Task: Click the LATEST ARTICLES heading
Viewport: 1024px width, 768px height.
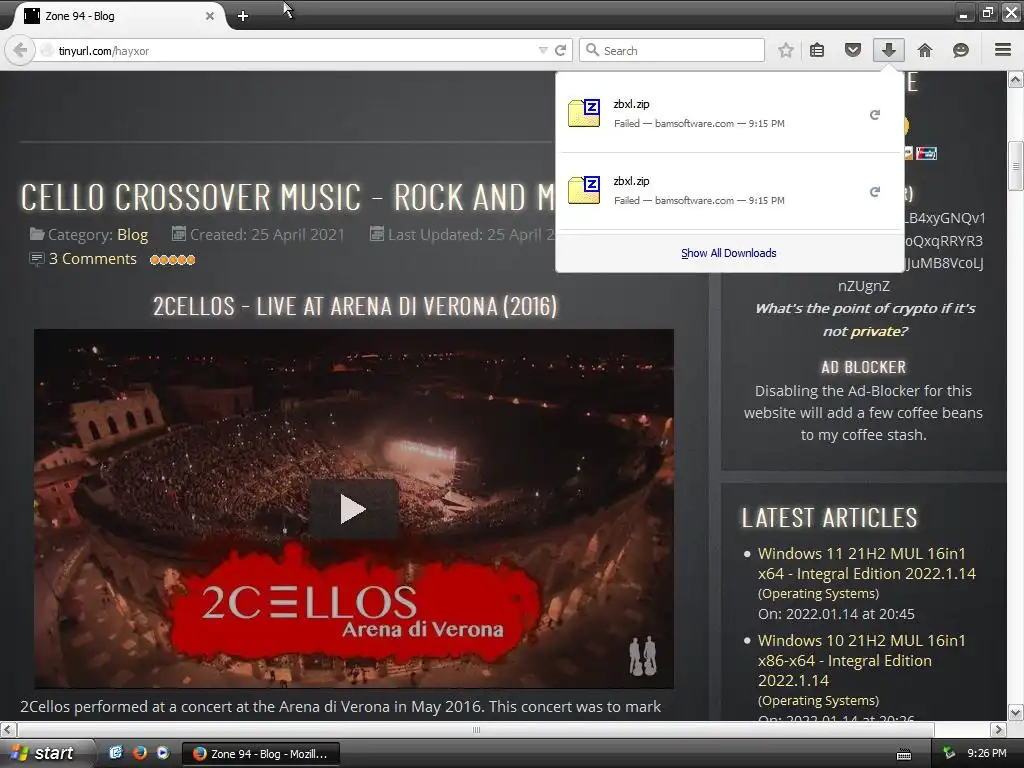Action: pos(829,518)
